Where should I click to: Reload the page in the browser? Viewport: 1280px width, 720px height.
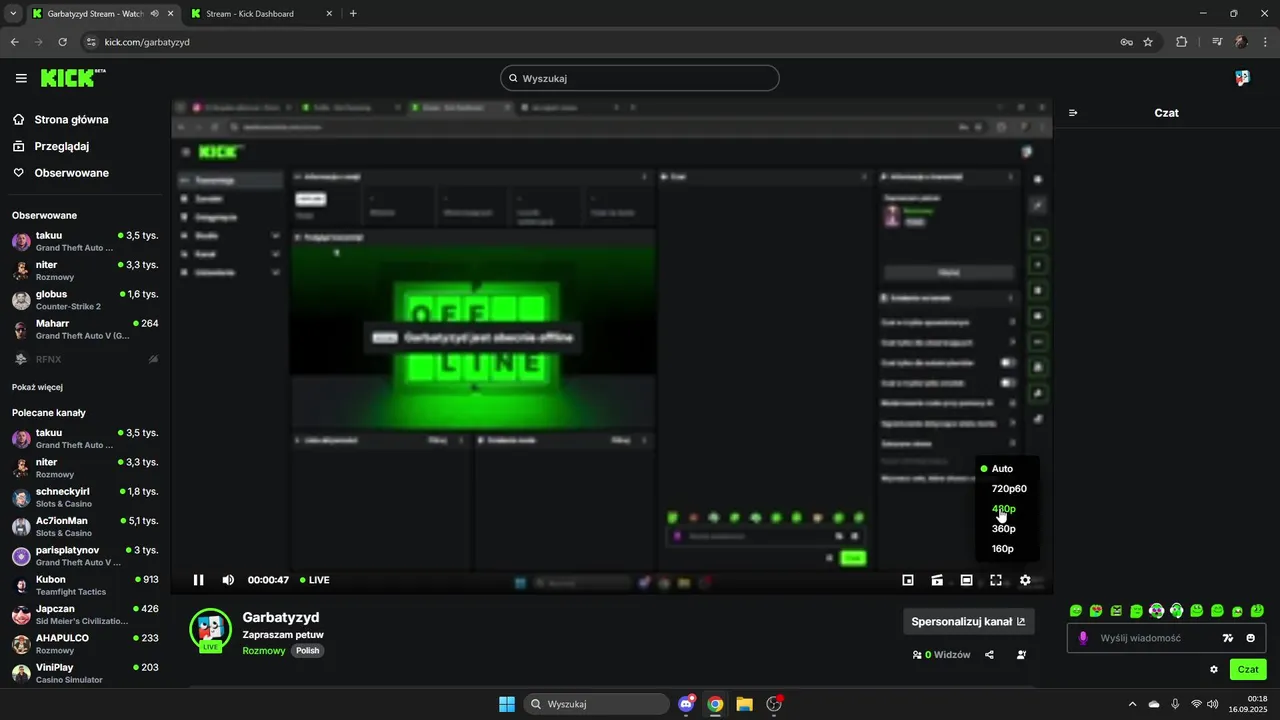click(x=62, y=42)
